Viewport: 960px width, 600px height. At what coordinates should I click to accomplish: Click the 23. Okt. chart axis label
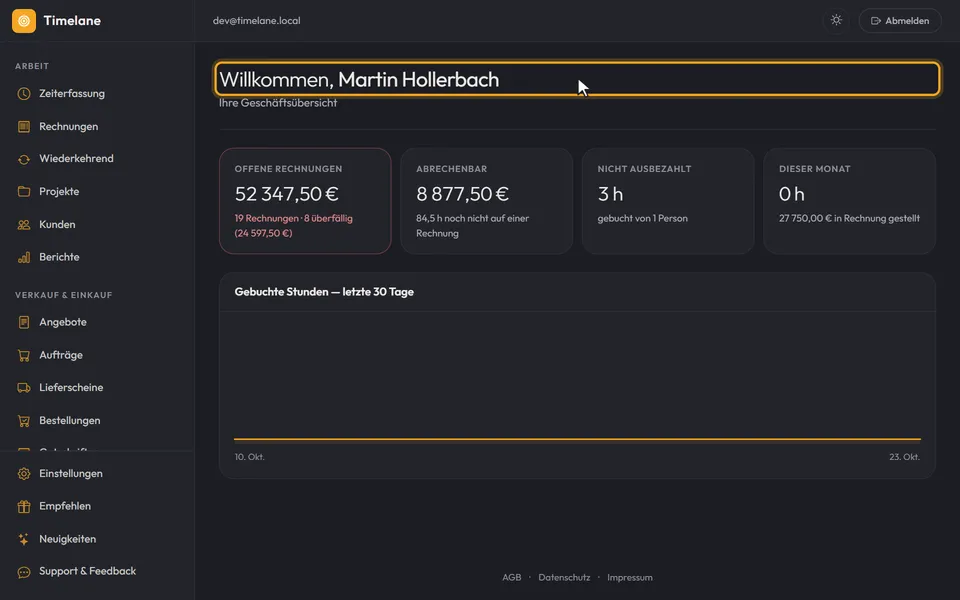point(904,457)
